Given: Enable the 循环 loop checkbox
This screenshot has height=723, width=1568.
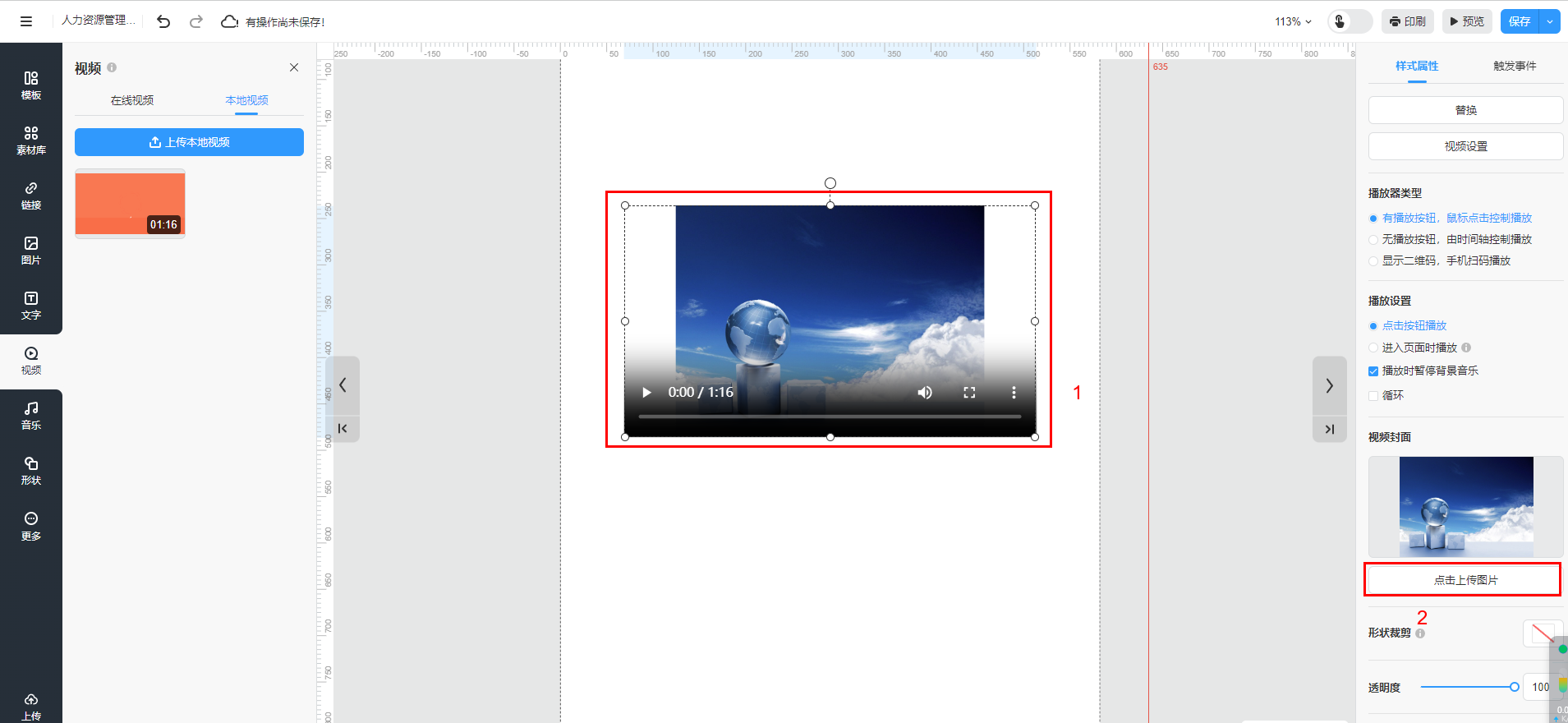Looking at the screenshot, I should (x=1373, y=396).
